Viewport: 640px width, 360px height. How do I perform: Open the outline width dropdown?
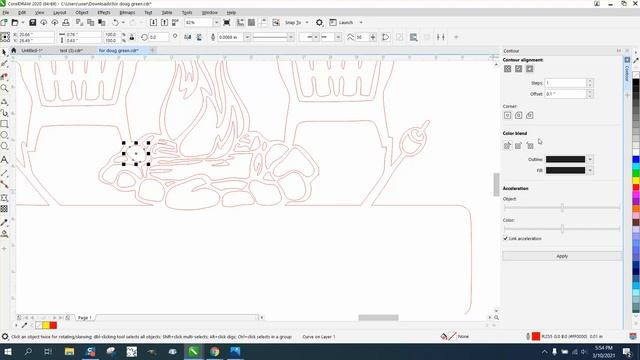click(247, 37)
